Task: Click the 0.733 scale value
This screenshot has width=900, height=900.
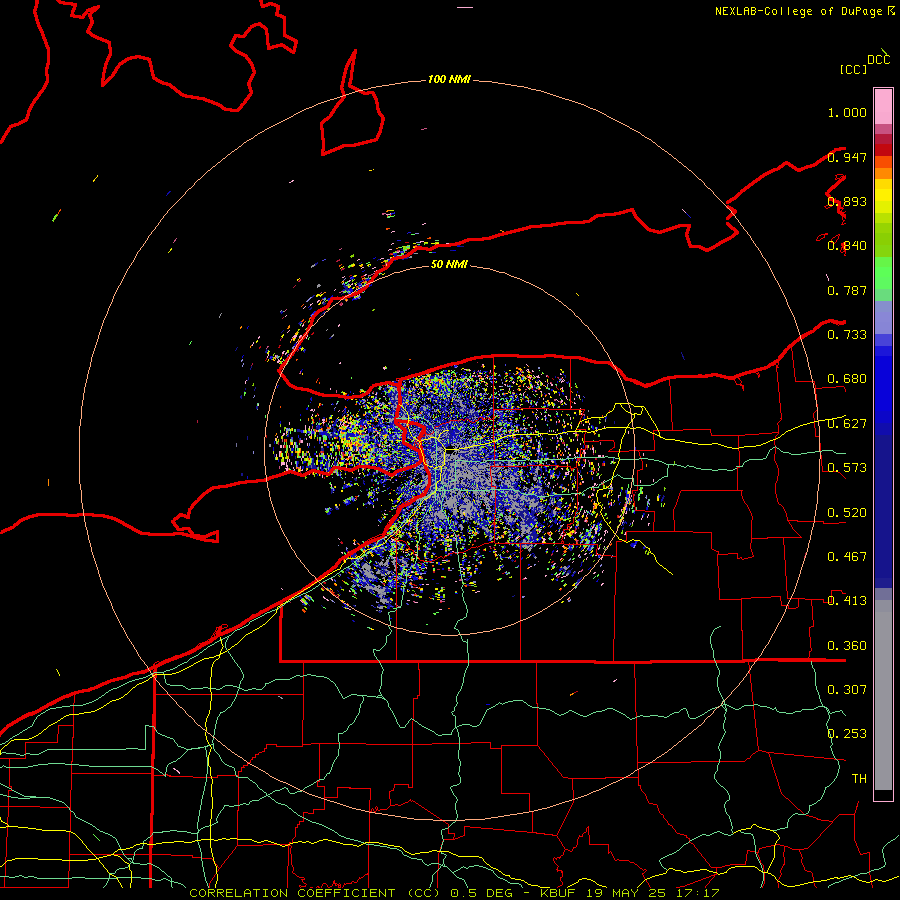Action: pos(847,335)
